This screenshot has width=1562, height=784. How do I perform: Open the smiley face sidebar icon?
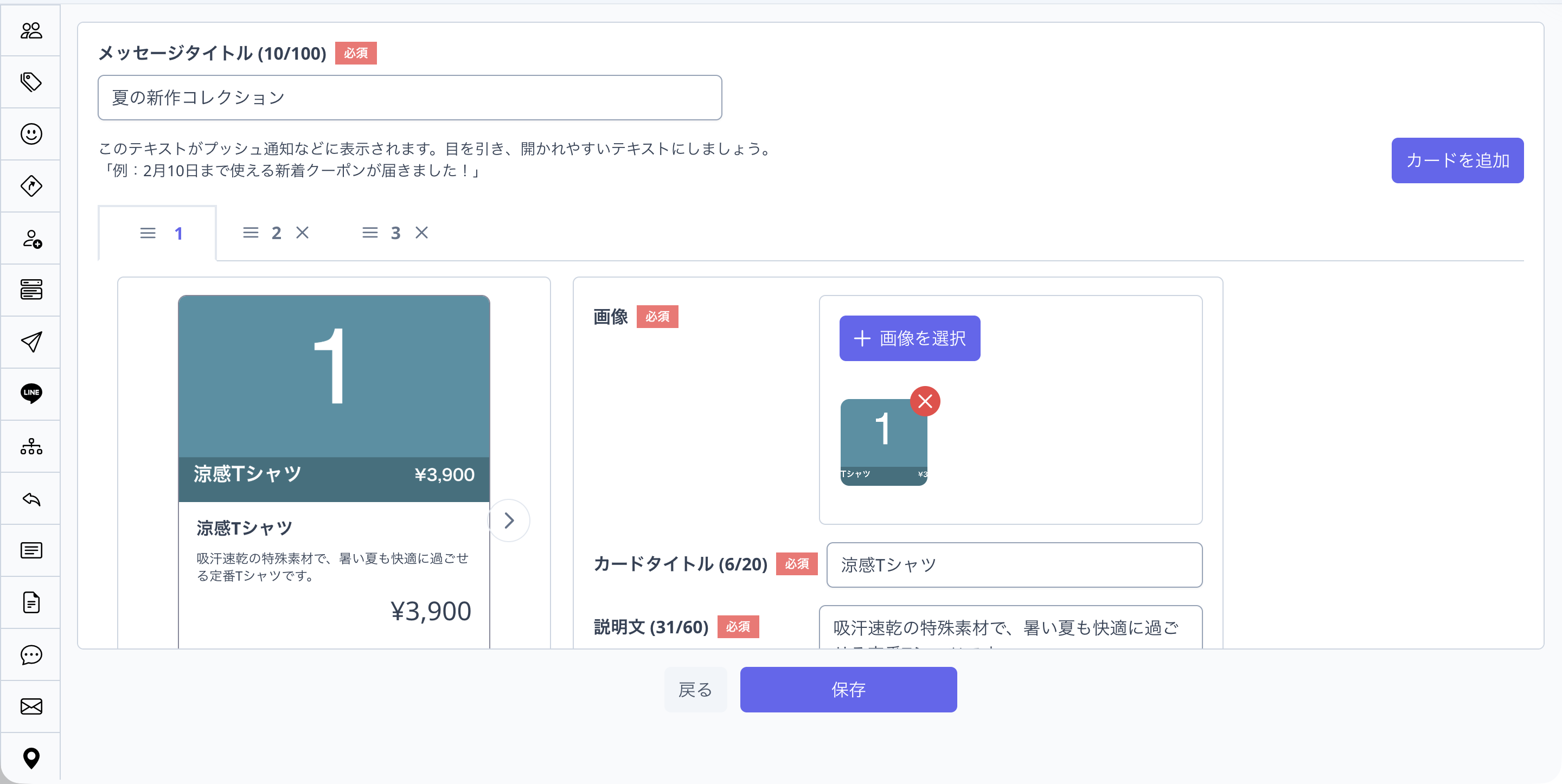click(31, 134)
